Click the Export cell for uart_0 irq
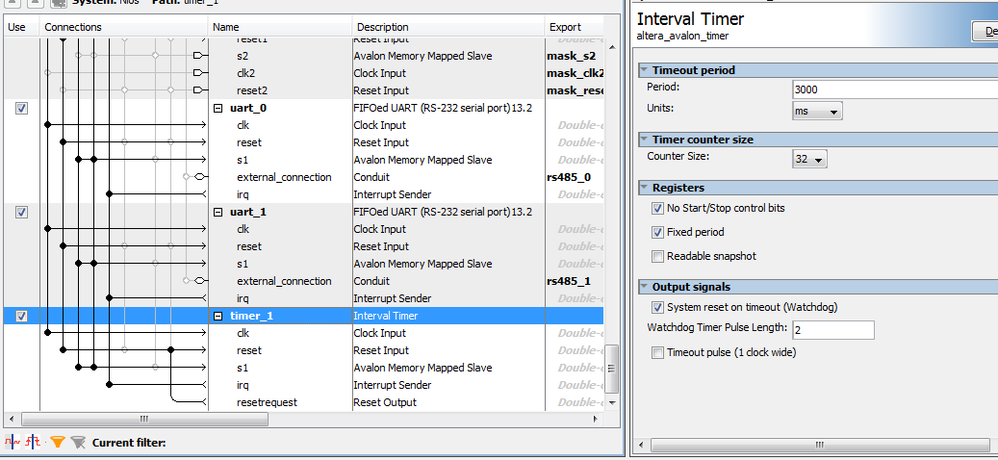Viewport: 998px width, 460px height. pyautogui.click(x=574, y=194)
